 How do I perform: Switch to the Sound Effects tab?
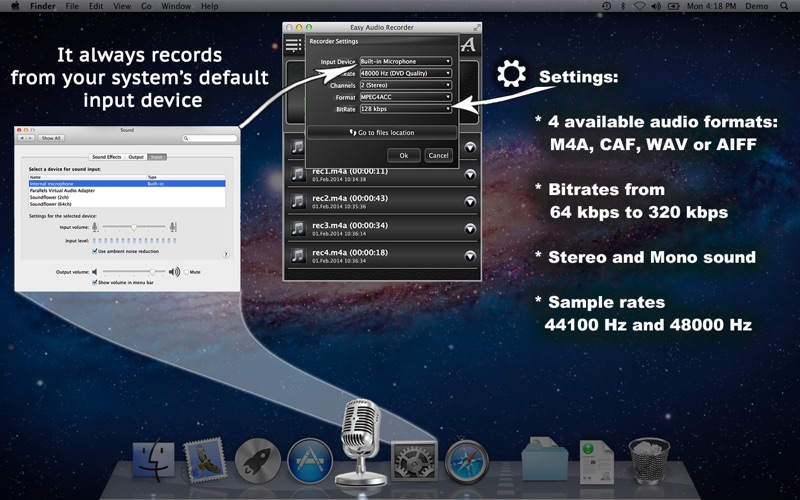(x=107, y=157)
